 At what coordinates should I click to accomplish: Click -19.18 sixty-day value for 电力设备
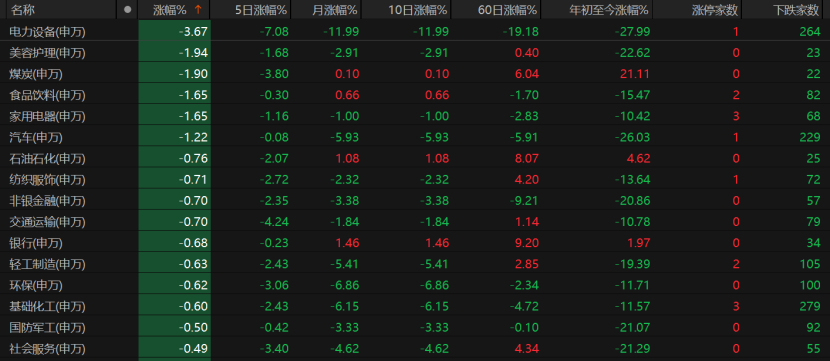click(x=521, y=32)
